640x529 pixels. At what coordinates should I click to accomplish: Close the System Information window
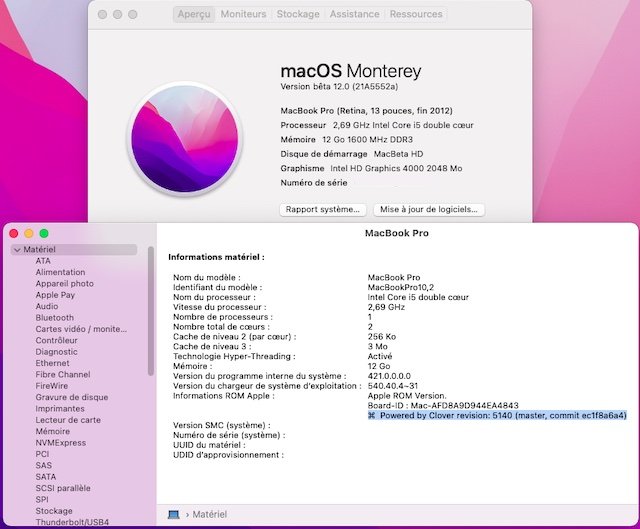point(14,233)
